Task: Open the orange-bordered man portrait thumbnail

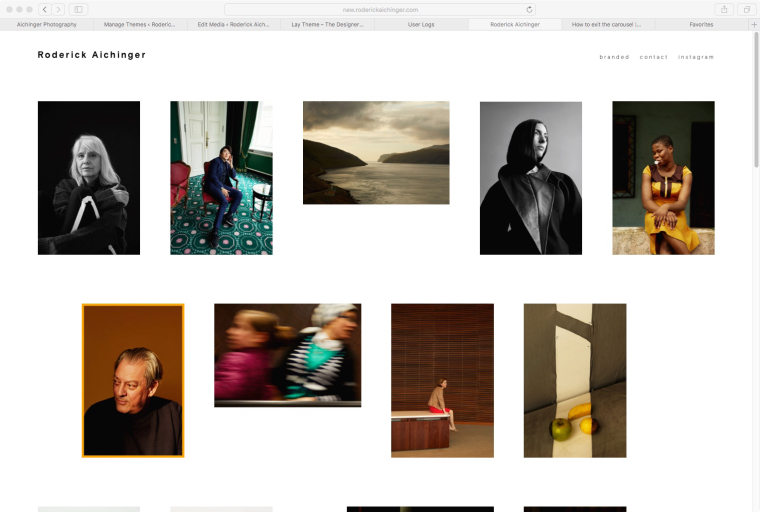Action: [x=133, y=380]
